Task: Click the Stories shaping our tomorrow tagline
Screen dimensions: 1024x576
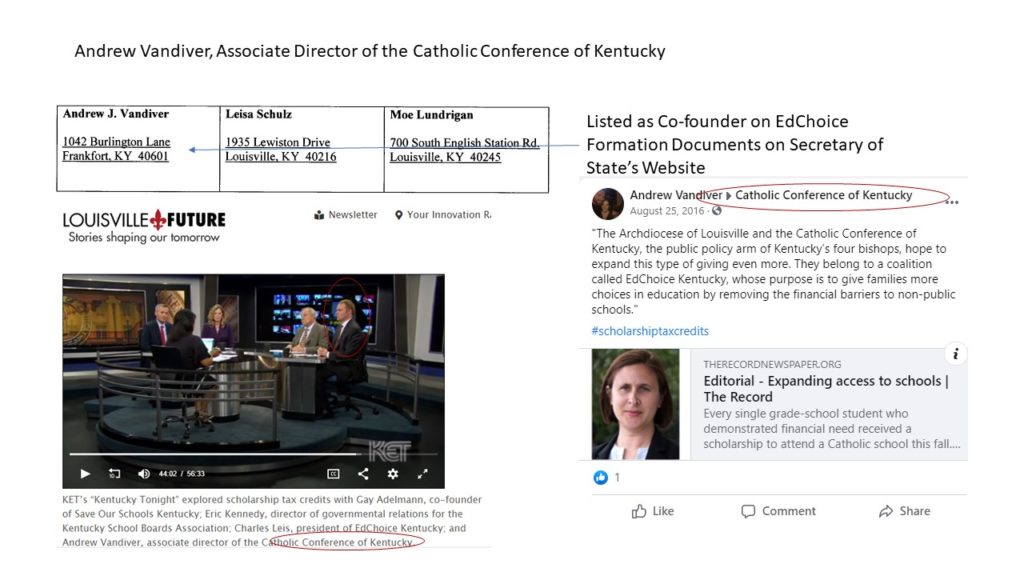Action: click(144, 238)
